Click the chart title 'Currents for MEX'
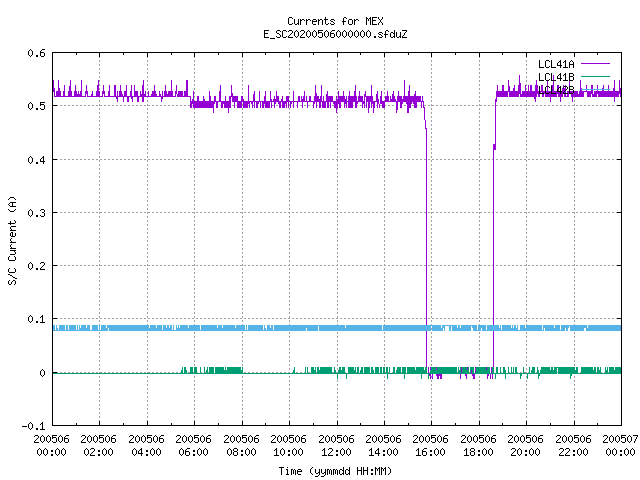 pyautogui.click(x=335, y=21)
